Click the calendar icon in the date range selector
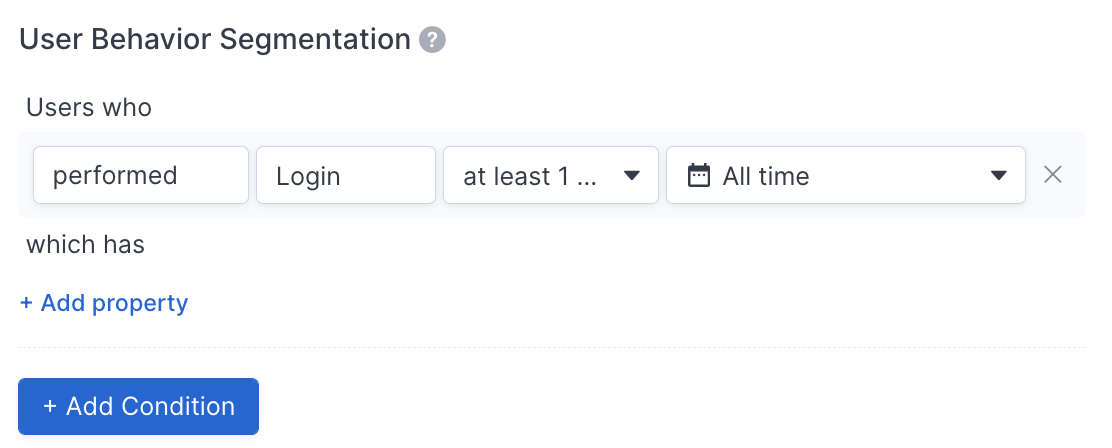The image size is (1112, 448). click(x=699, y=175)
